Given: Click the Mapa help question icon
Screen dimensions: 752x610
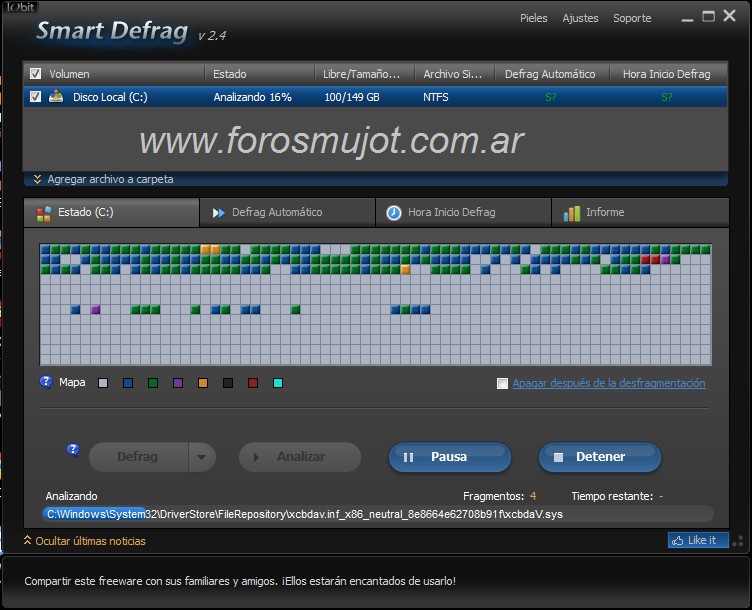Looking at the screenshot, I should point(46,382).
